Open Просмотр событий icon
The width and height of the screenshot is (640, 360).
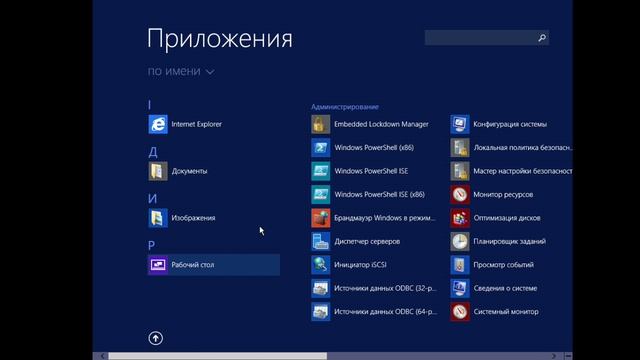tap(460, 265)
